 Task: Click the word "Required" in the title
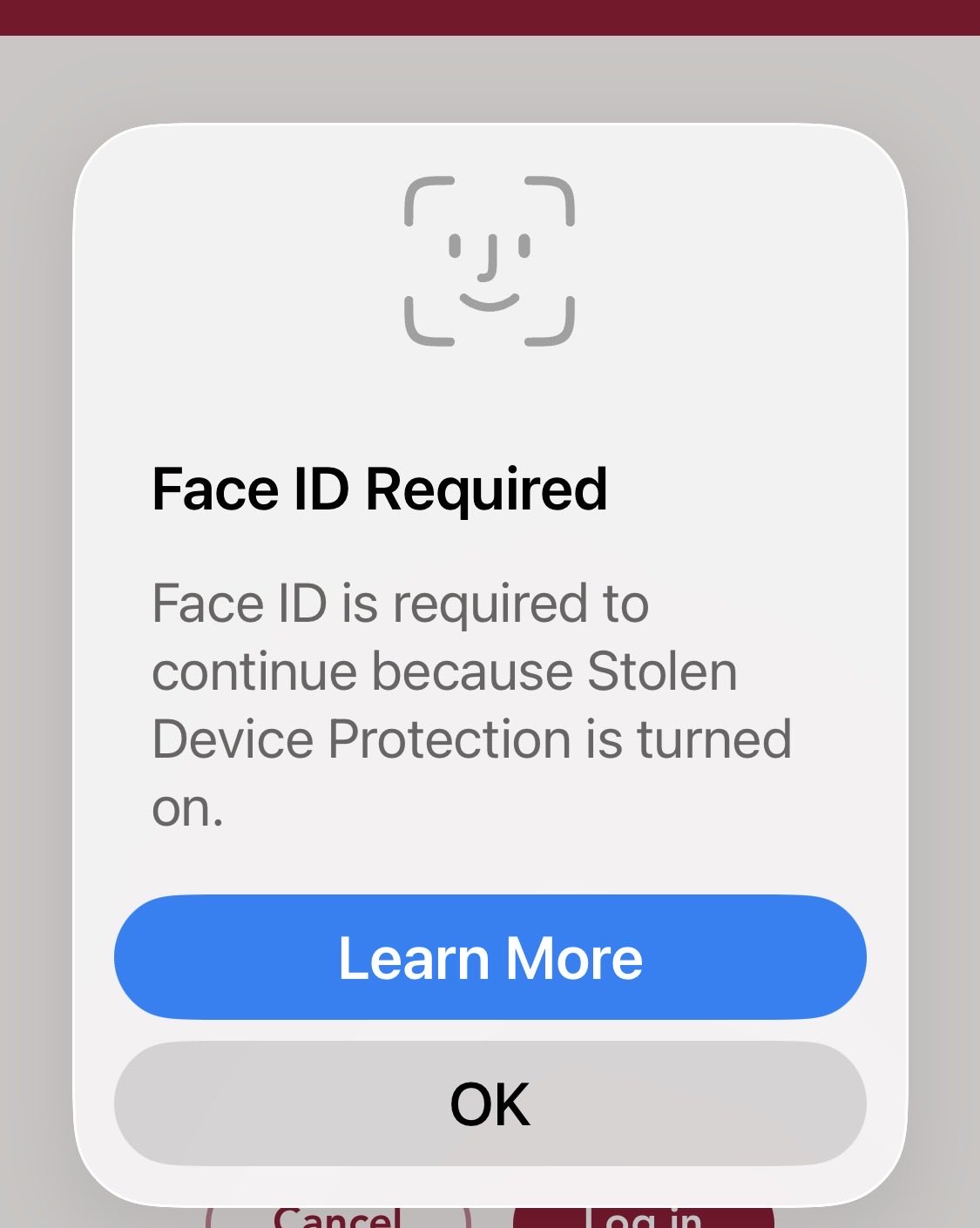486,489
